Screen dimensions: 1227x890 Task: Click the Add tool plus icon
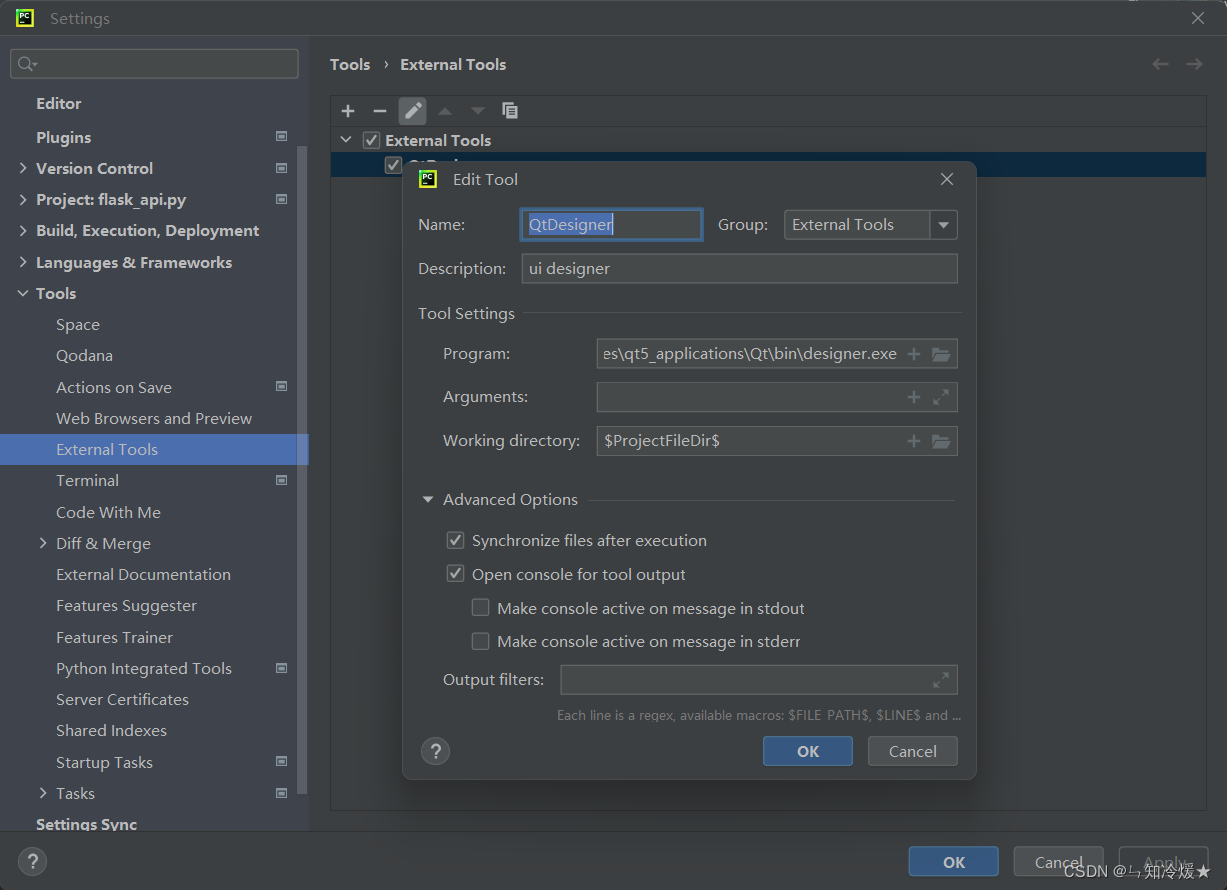point(348,111)
